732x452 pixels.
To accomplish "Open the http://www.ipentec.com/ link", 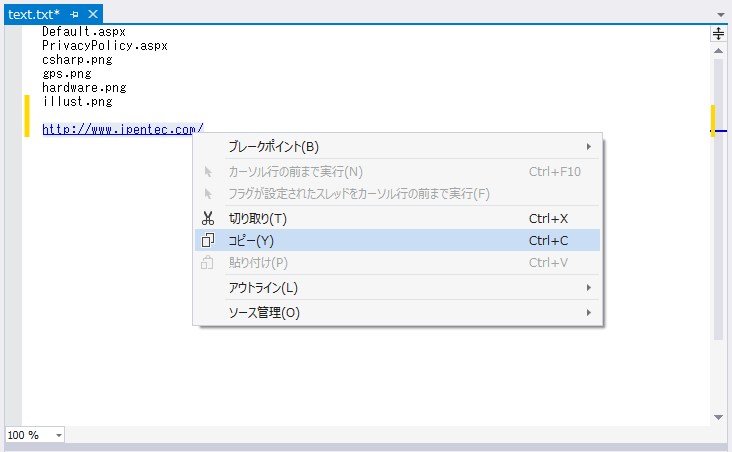I will tap(123, 129).
